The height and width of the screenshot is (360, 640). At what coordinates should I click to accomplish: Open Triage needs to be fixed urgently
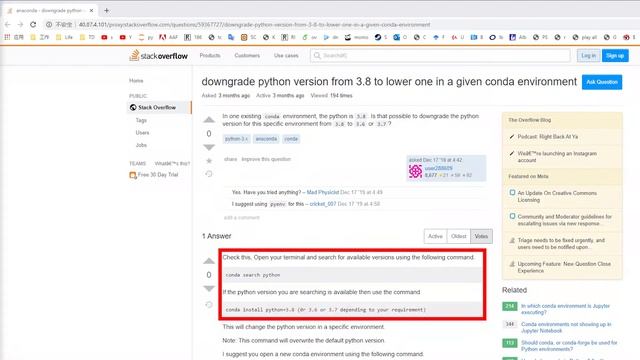(x=561, y=244)
